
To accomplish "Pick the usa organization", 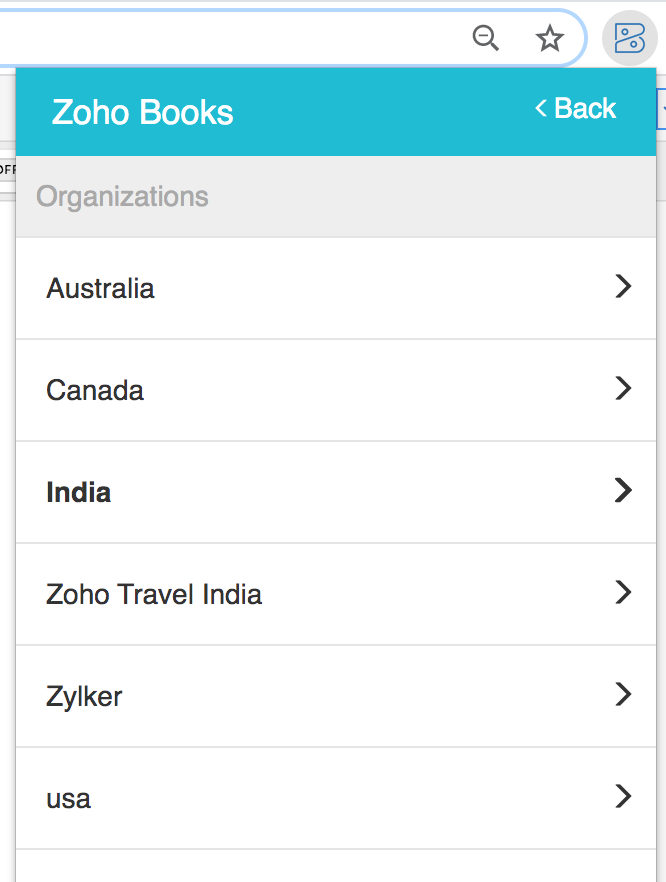I will point(68,798).
